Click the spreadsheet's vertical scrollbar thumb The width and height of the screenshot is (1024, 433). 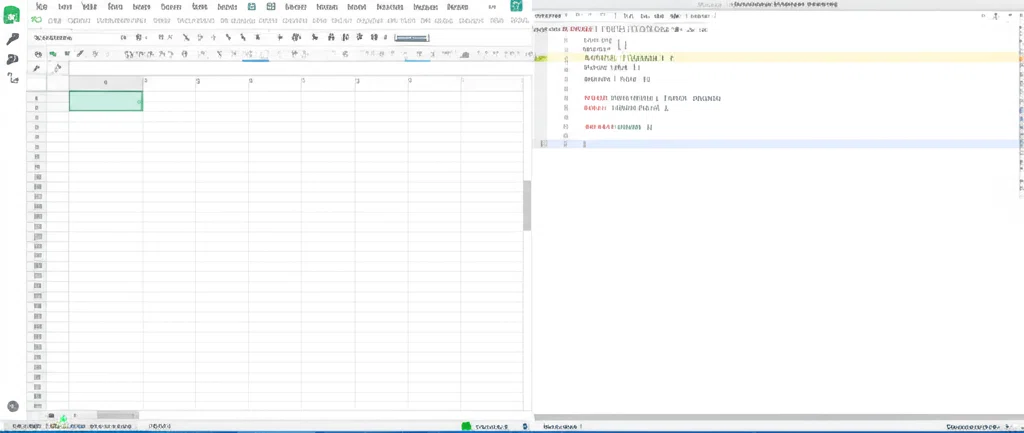coord(527,206)
